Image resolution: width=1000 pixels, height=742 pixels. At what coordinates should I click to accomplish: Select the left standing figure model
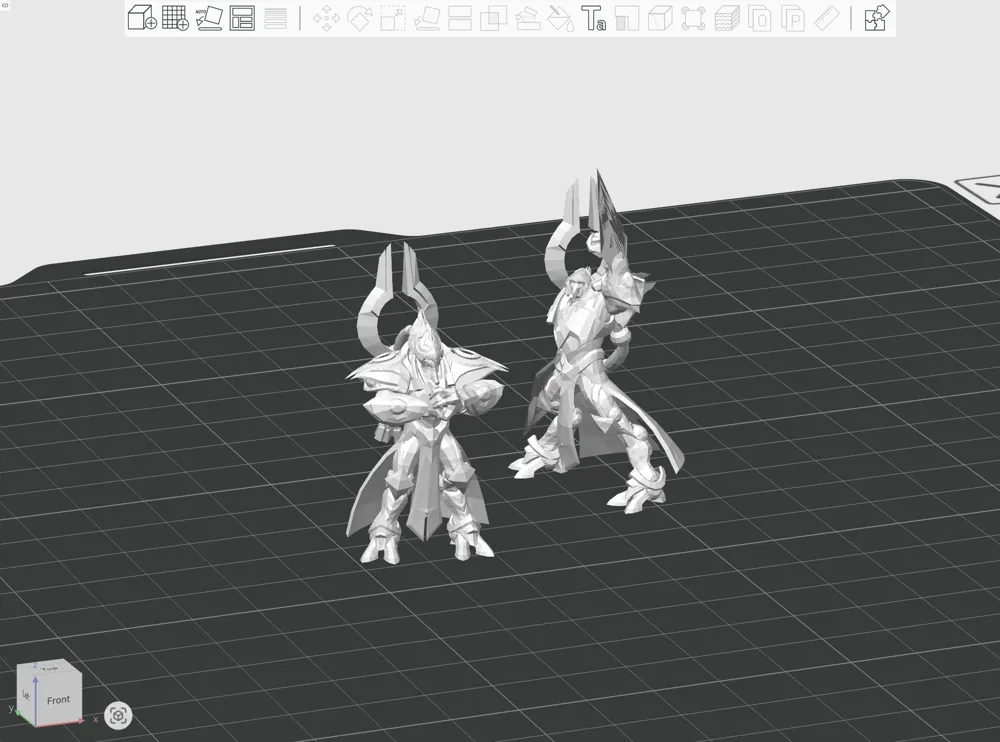coord(425,405)
